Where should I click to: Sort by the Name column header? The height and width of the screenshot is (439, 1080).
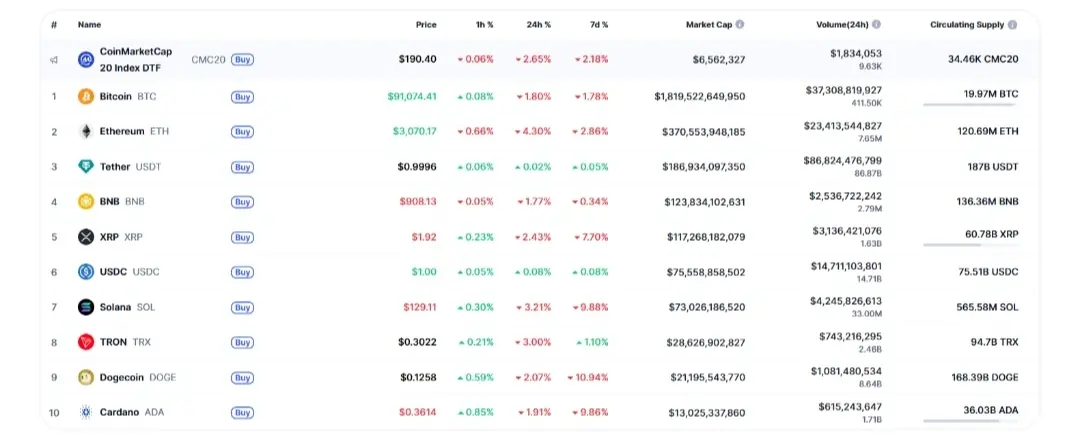[x=89, y=24]
